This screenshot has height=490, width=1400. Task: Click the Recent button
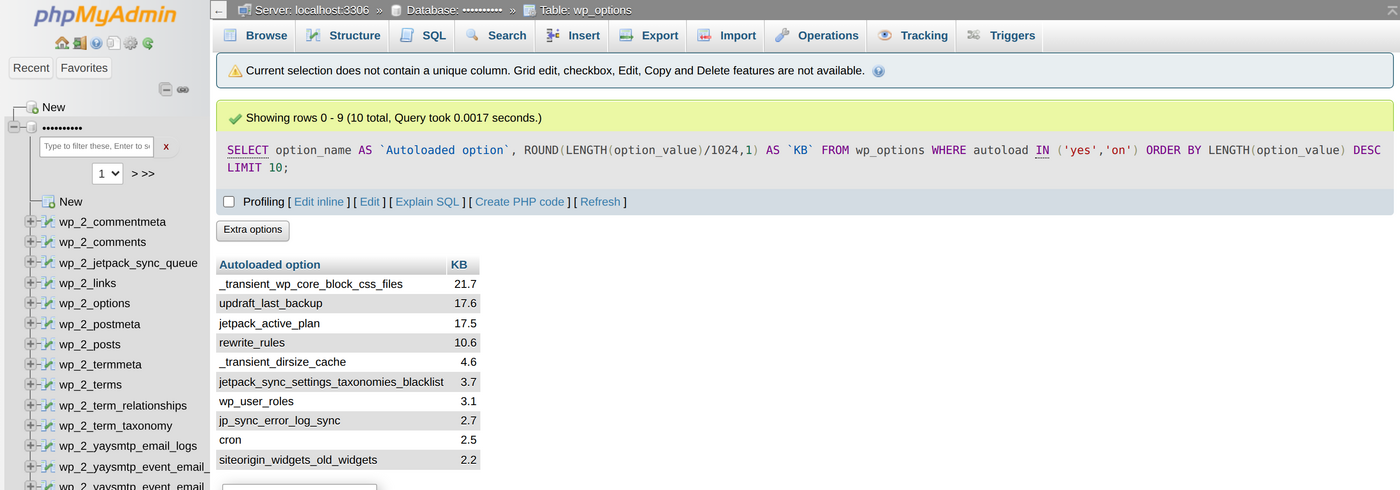(31, 68)
